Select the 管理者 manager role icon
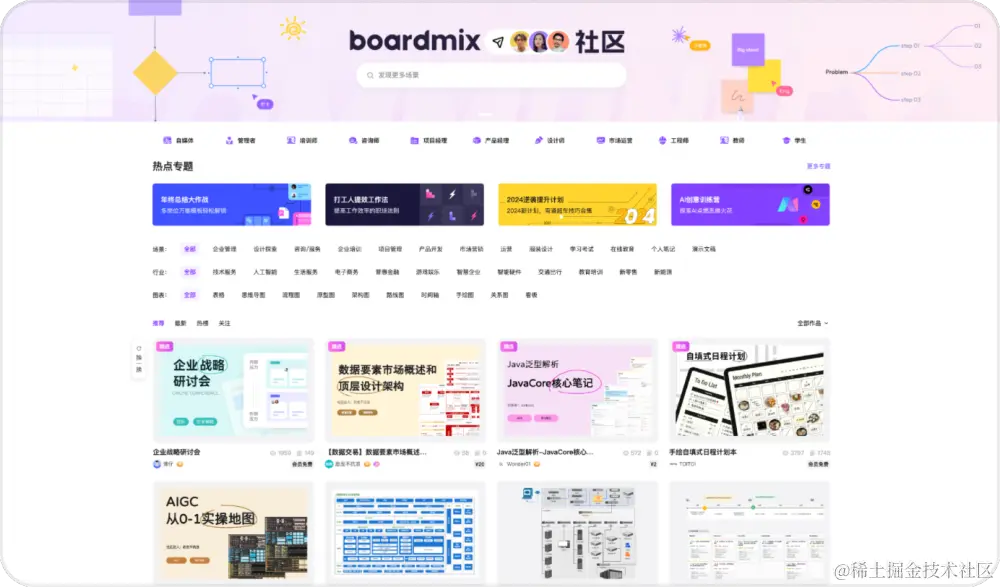The image size is (1000, 587). (x=231, y=140)
